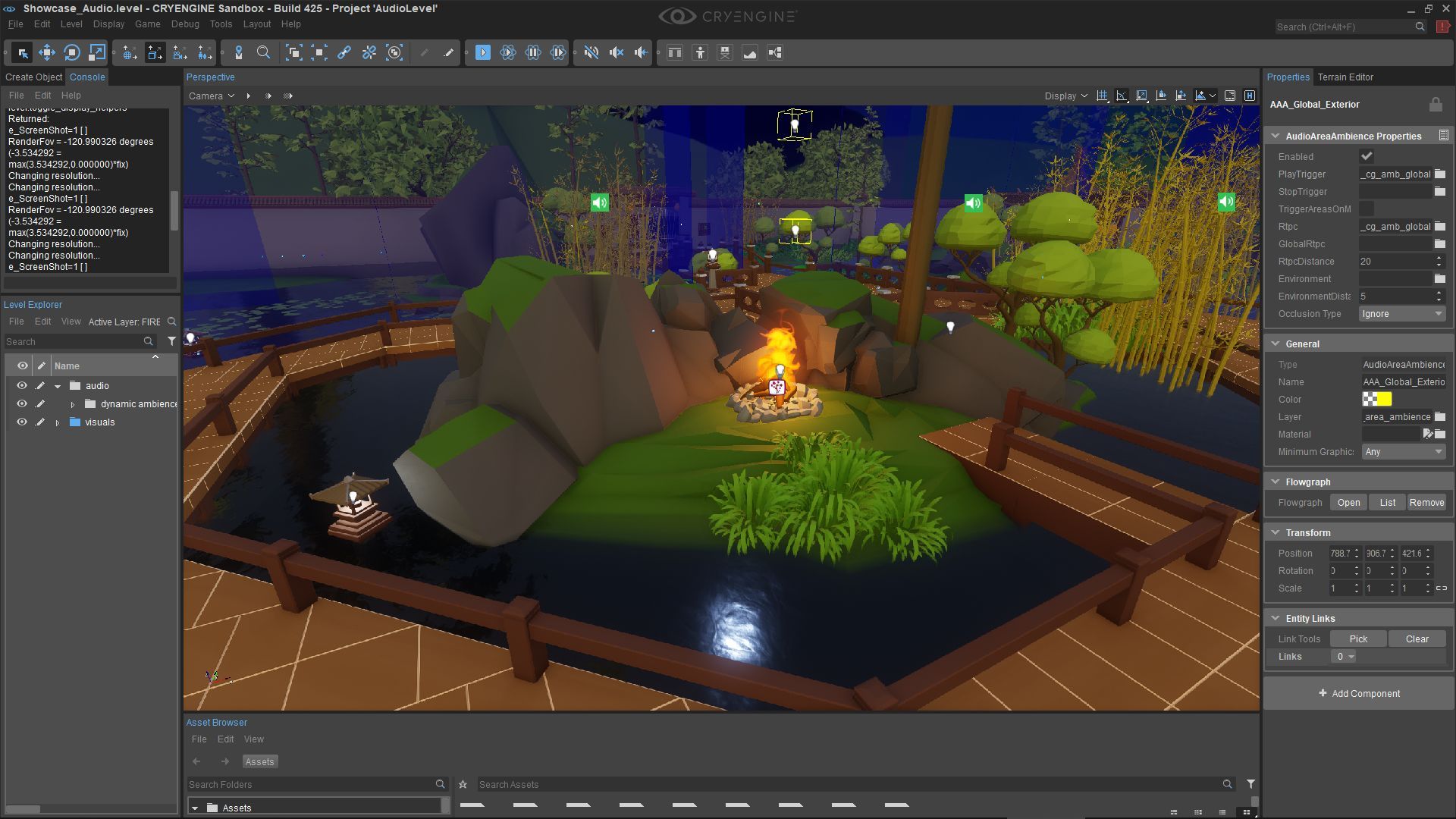
Task: Open the Asset Browser View menu
Action: coord(253,739)
